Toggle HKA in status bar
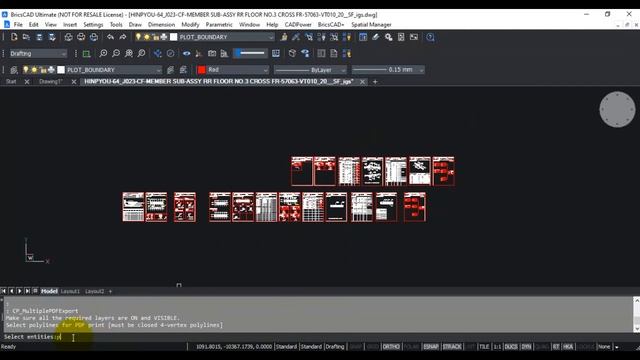This screenshot has height=360, width=640. [568, 347]
